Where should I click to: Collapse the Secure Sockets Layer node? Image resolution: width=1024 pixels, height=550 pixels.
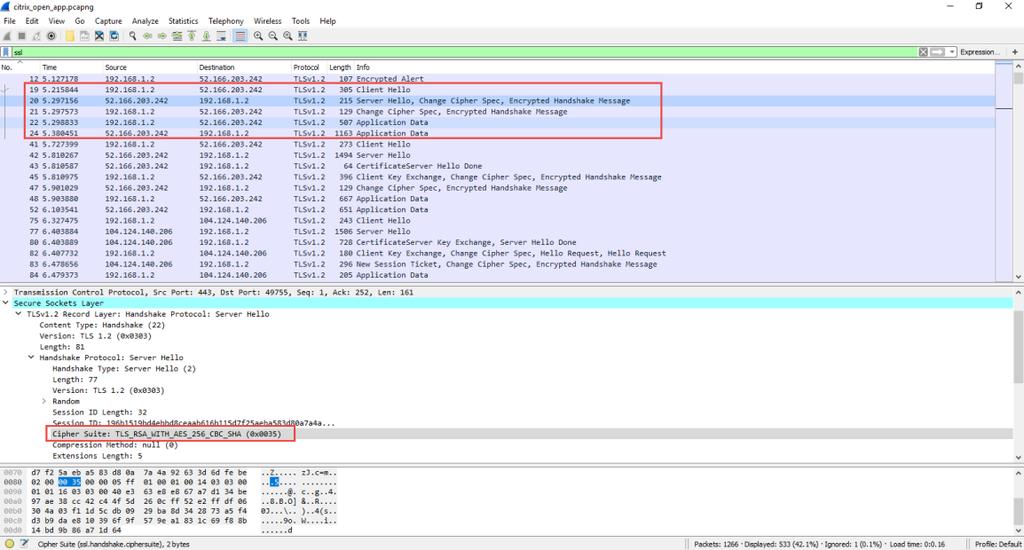(6, 303)
